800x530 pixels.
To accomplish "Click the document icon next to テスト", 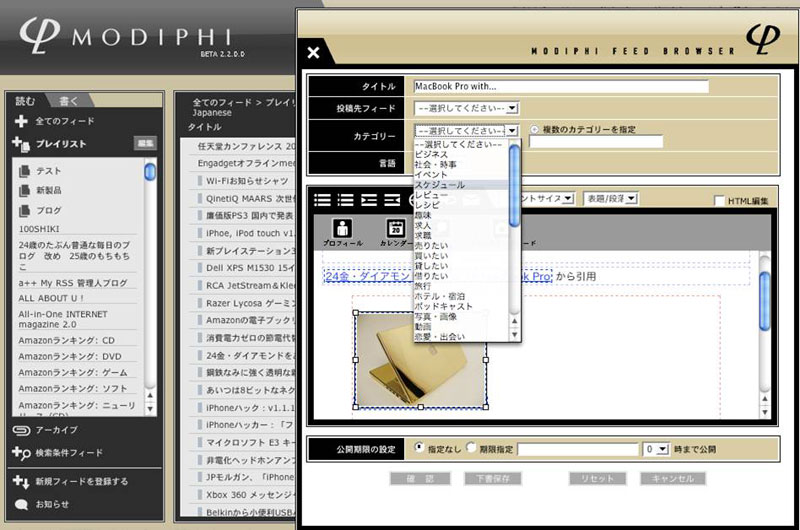I will (24, 171).
